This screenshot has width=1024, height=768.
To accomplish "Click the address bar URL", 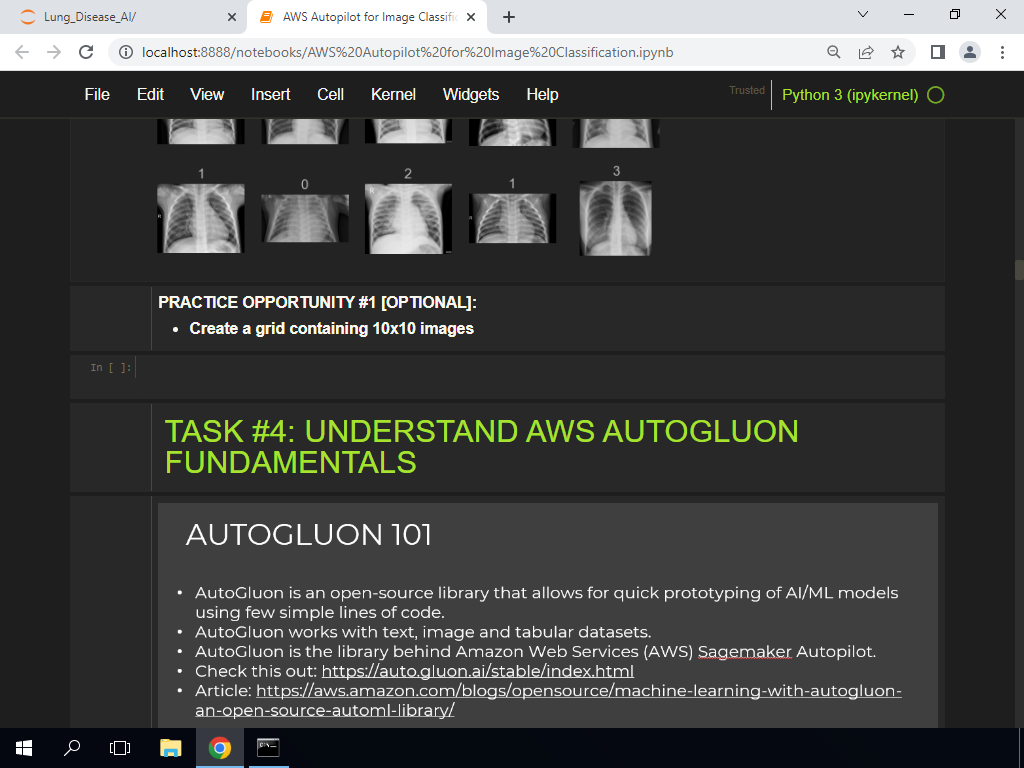I will (x=408, y=52).
